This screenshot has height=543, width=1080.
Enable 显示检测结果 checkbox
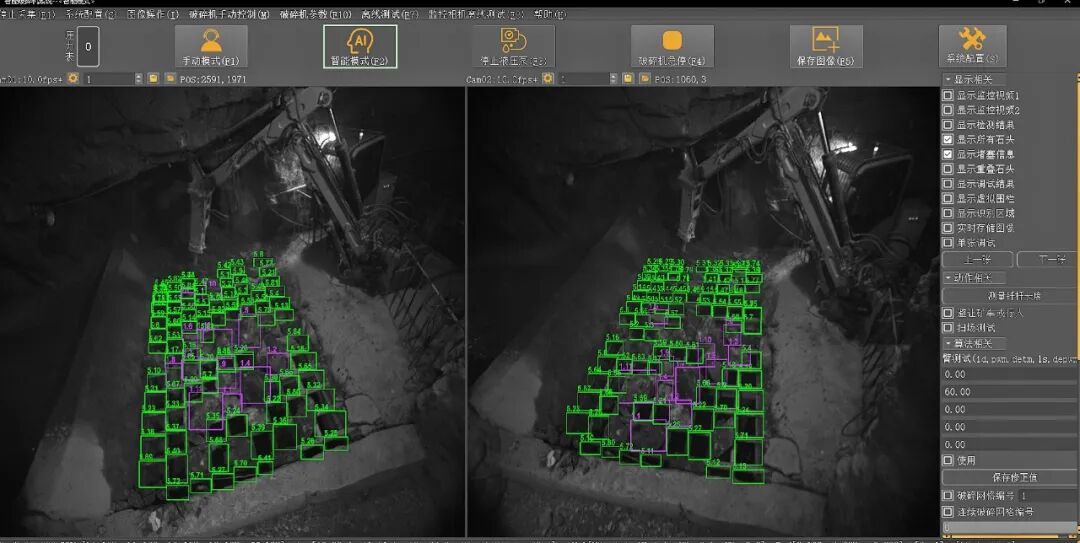pyautogui.click(x=948, y=125)
